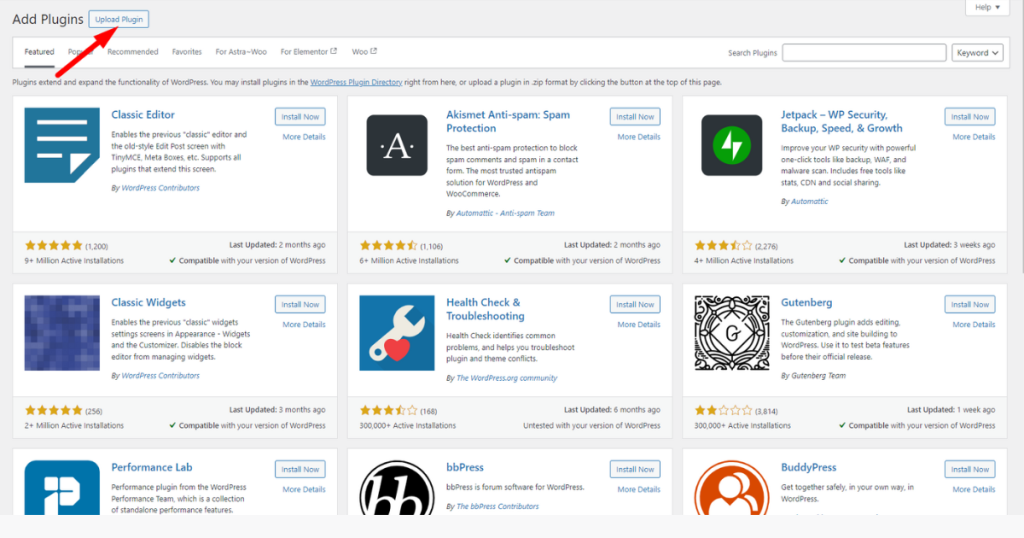
Task: View More Details for Gutenberg
Action: click(974, 324)
